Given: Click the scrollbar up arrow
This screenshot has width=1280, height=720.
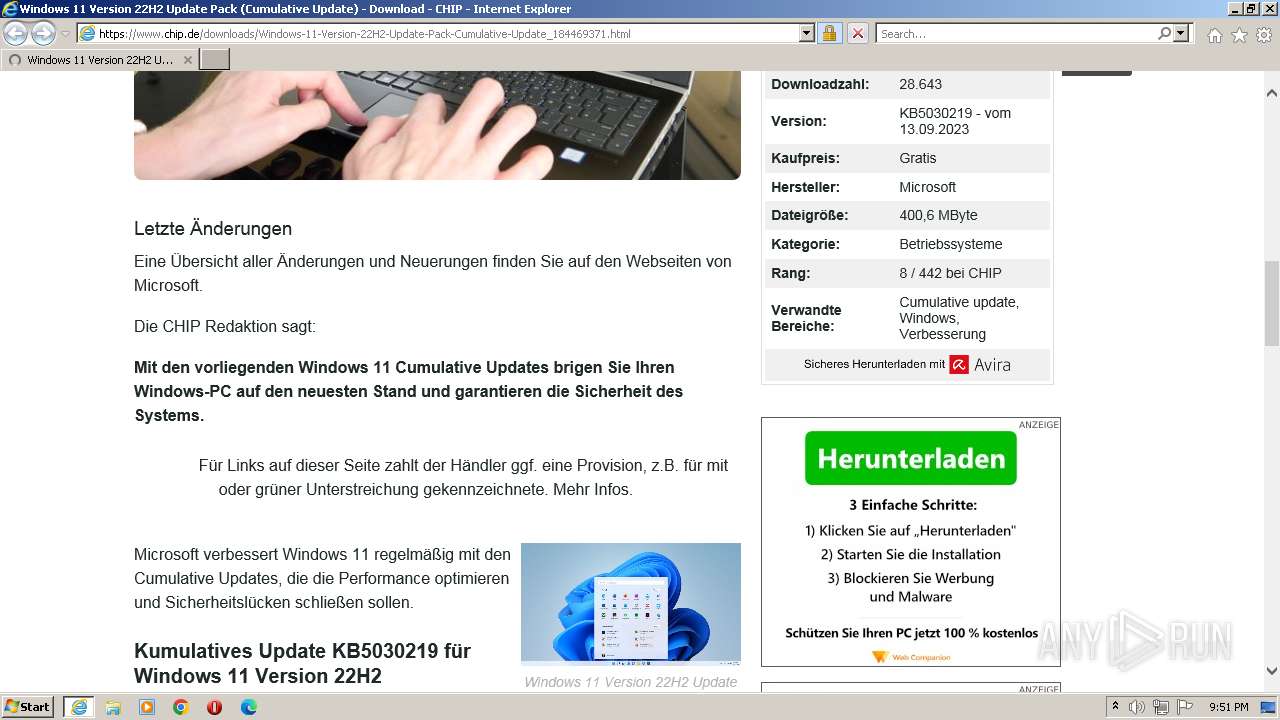Looking at the screenshot, I should (x=1272, y=94).
